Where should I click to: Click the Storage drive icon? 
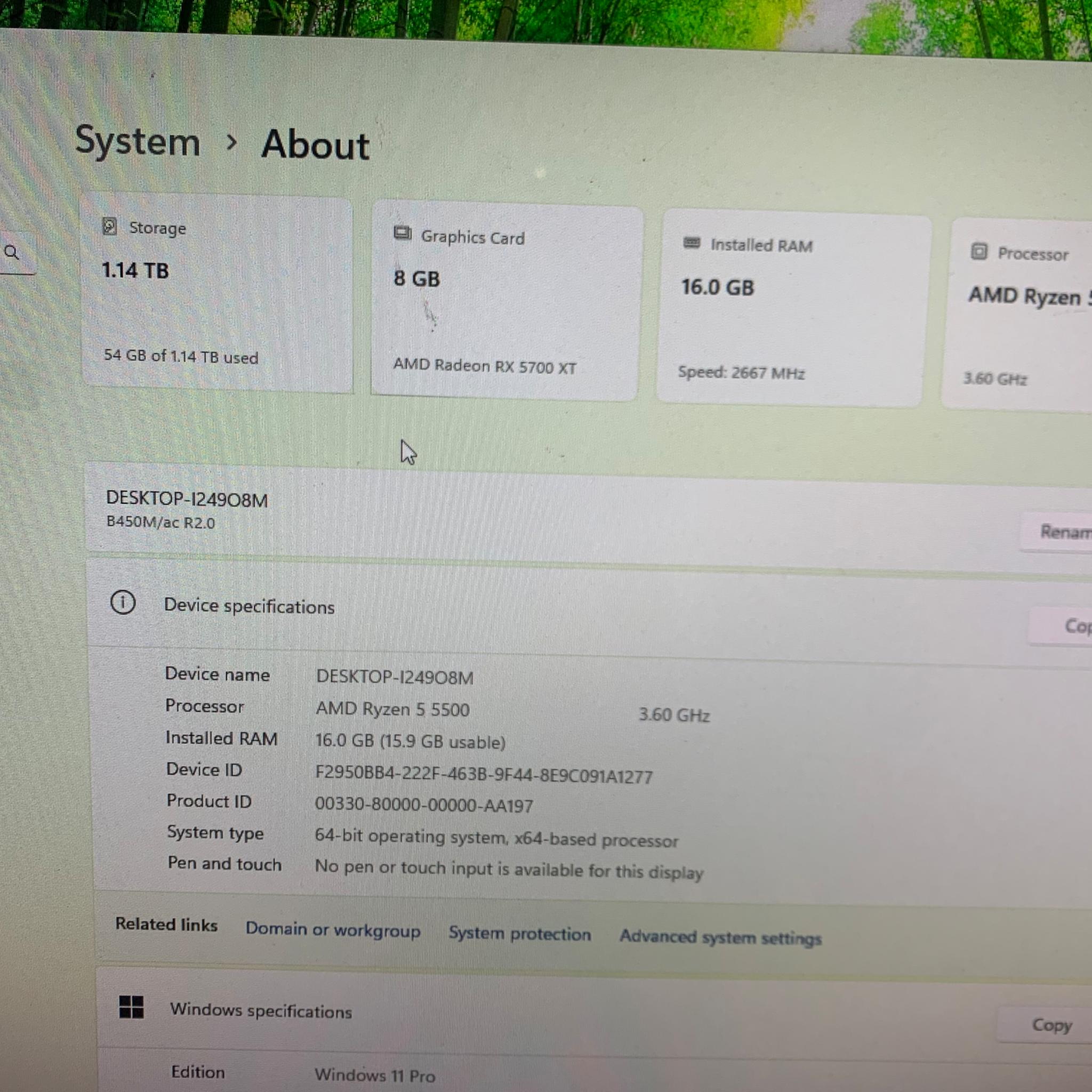click(x=110, y=227)
